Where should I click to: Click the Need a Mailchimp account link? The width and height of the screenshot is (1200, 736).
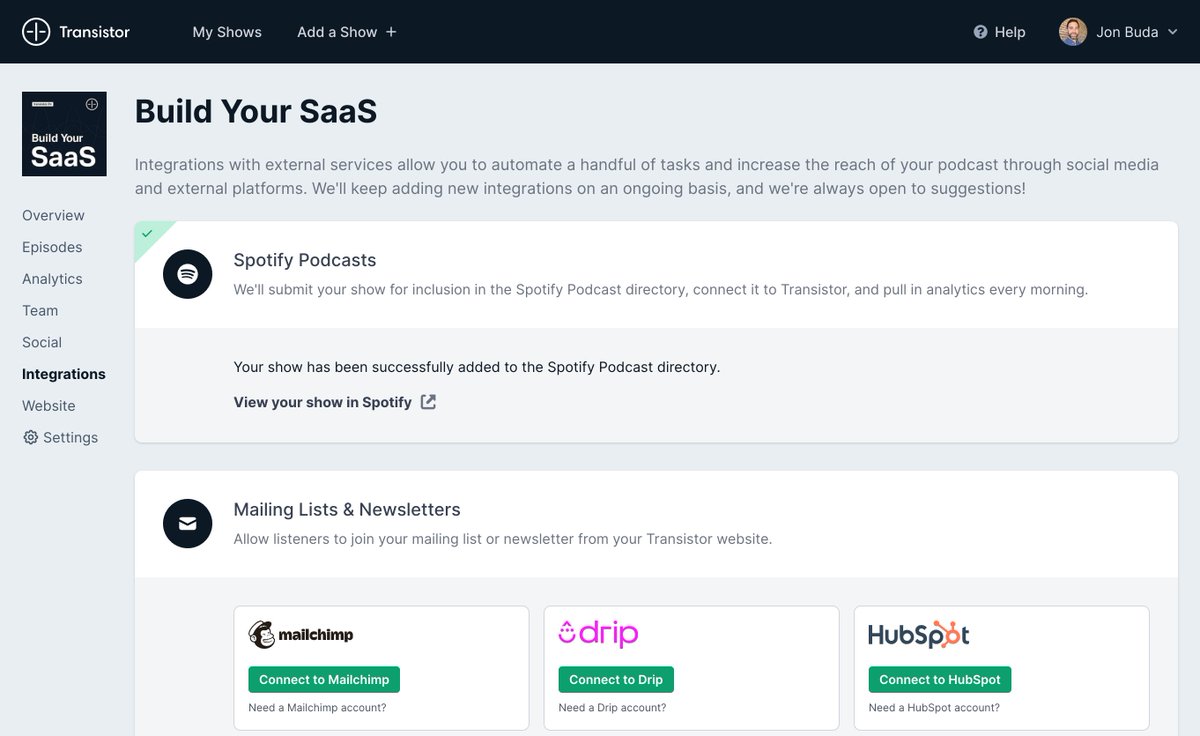(x=317, y=708)
